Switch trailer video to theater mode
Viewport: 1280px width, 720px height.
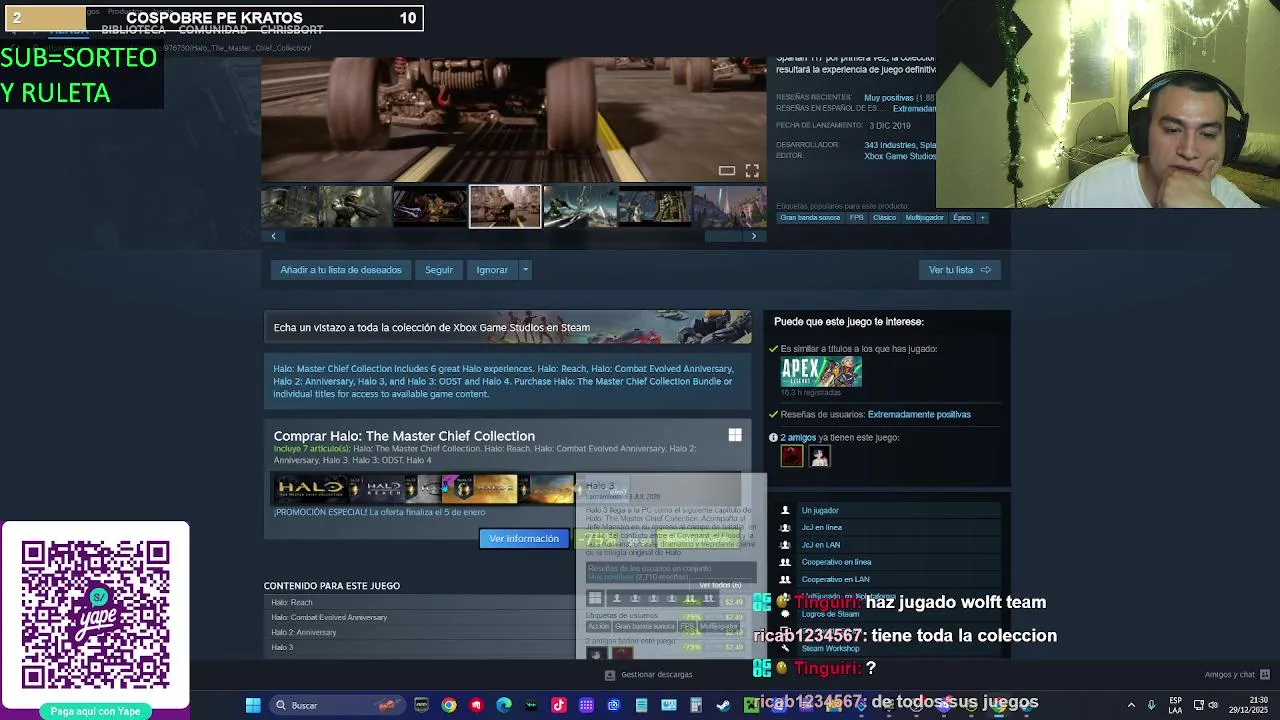click(727, 171)
